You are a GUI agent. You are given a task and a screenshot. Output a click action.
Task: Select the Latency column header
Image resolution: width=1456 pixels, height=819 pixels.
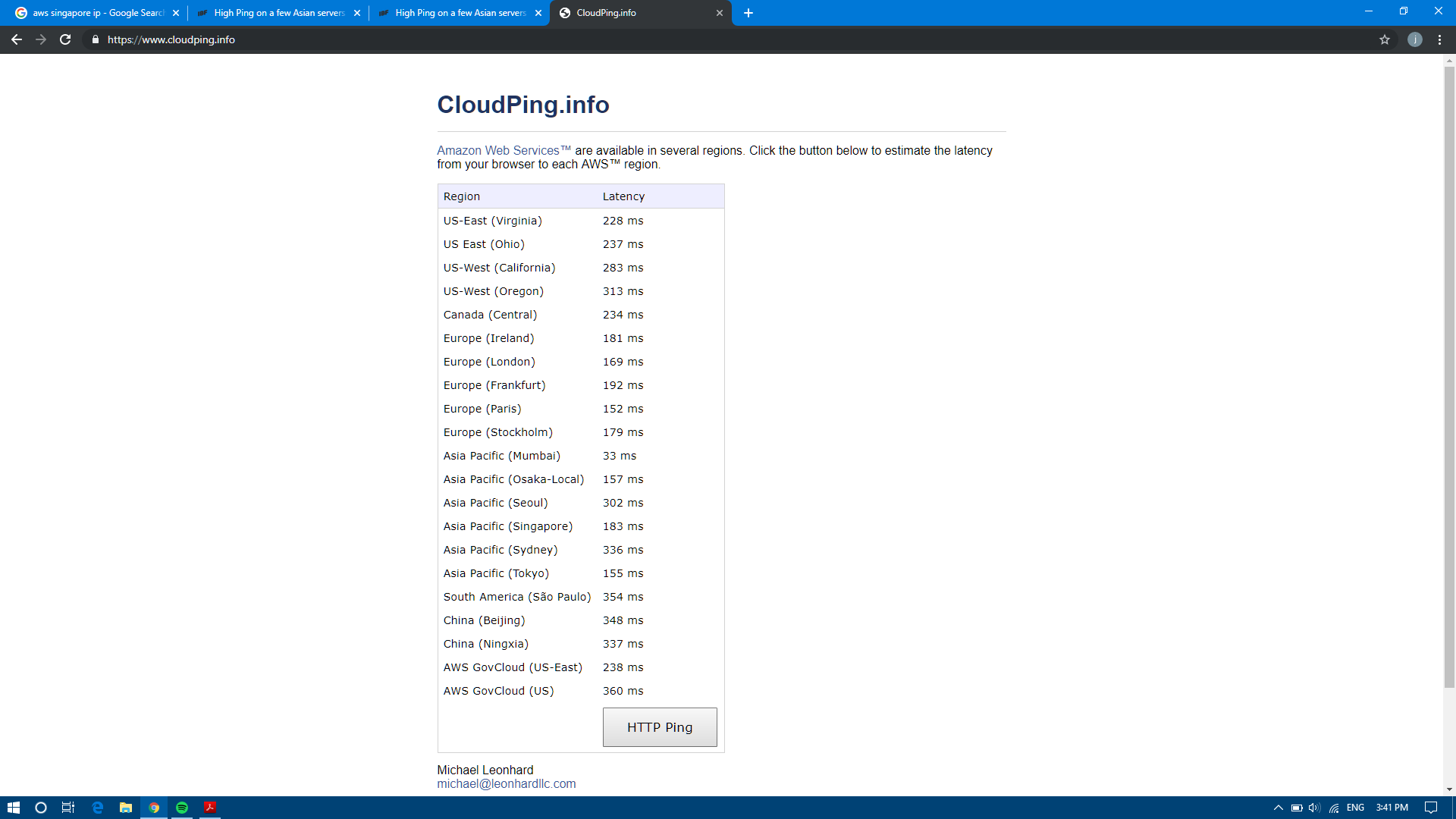[x=624, y=196]
